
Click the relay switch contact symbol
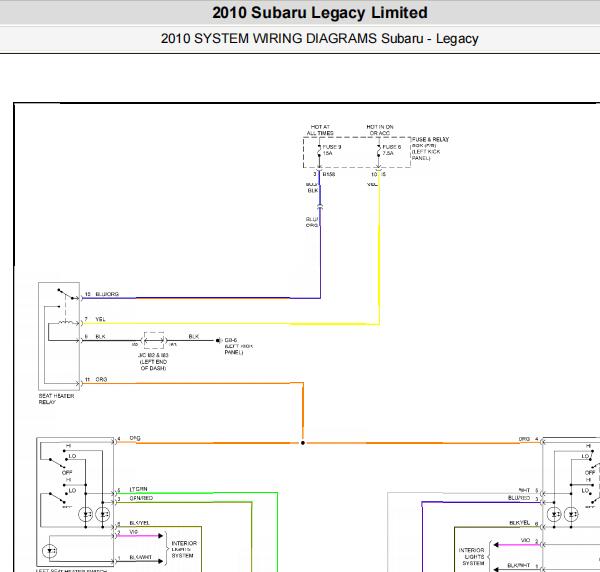[x=67, y=294]
